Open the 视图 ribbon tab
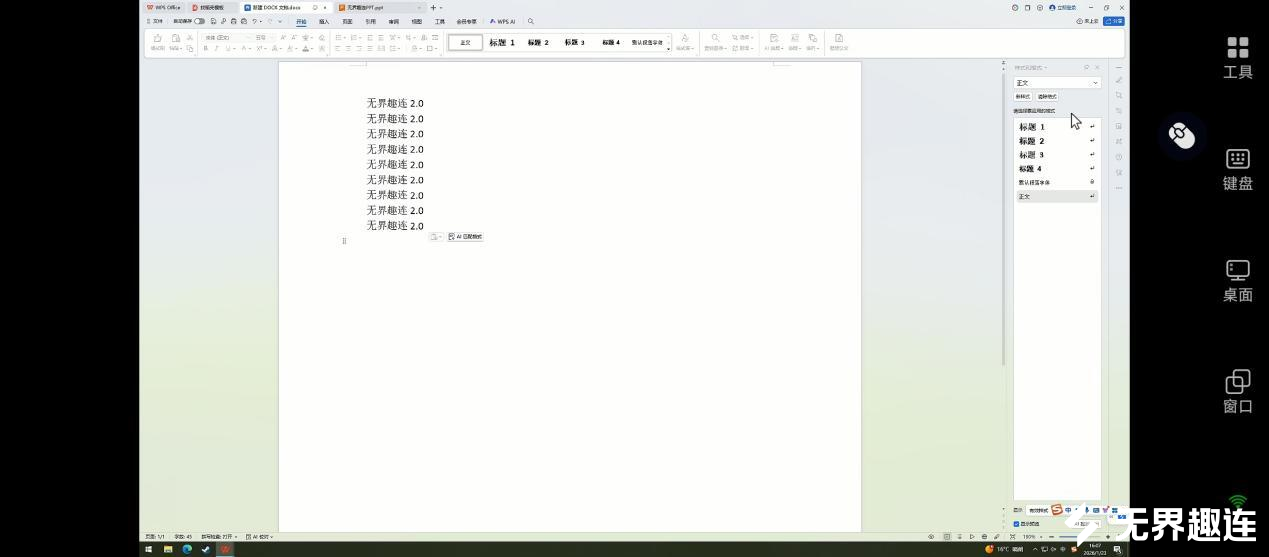 [x=417, y=21]
